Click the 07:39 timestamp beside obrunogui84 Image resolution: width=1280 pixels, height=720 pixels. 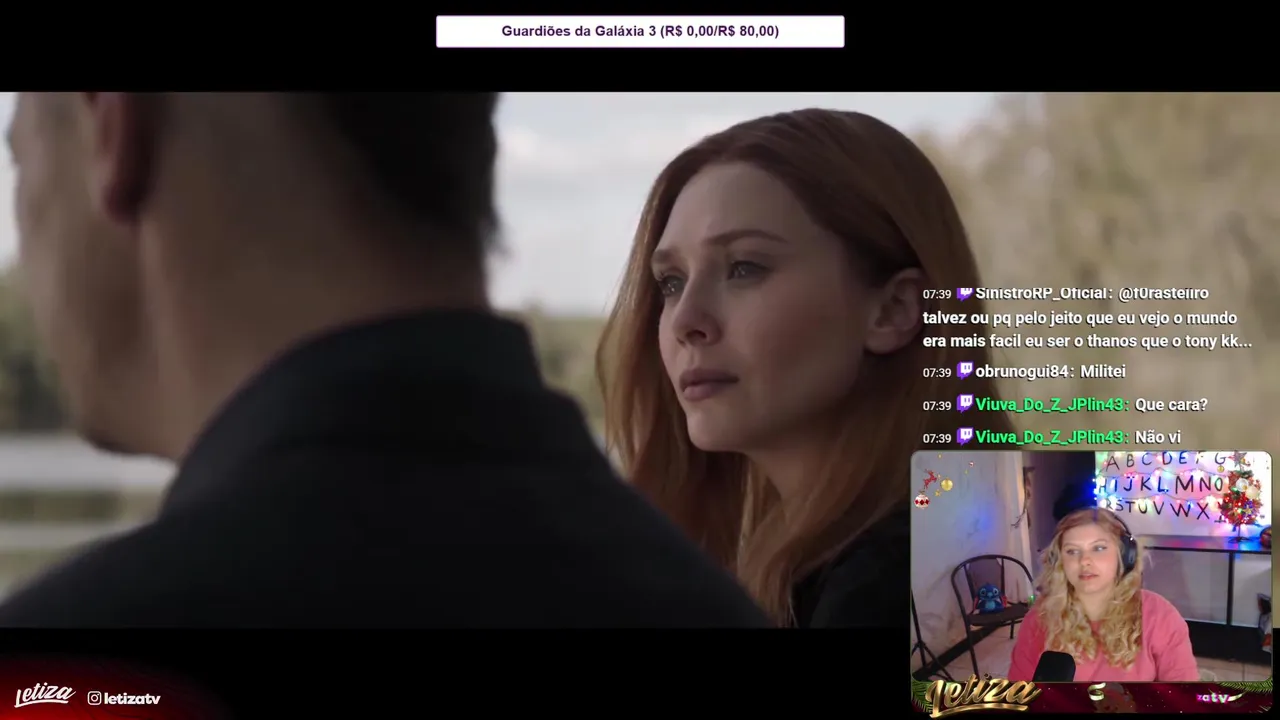(937, 372)
